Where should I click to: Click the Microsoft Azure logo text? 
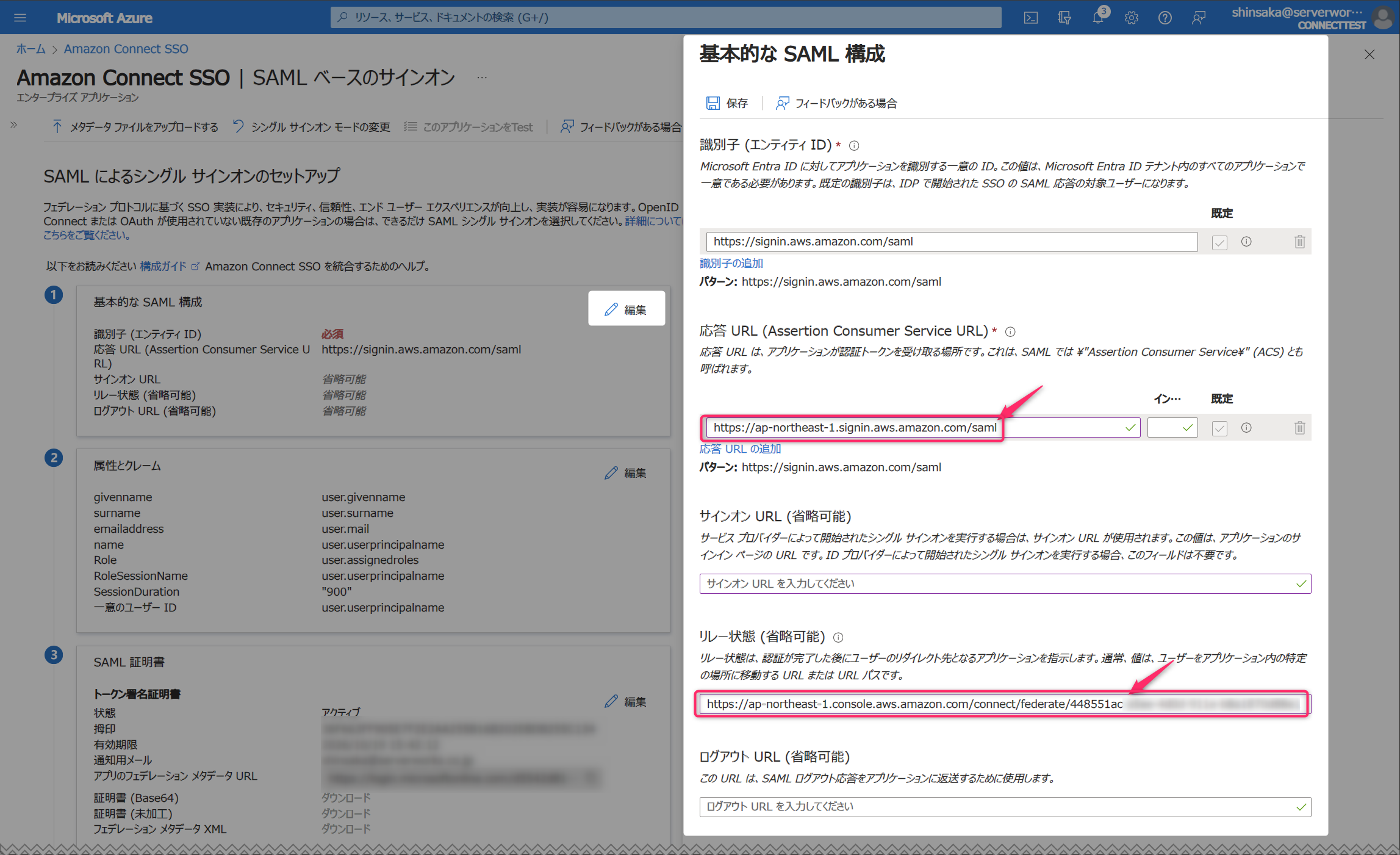(104, 18)
